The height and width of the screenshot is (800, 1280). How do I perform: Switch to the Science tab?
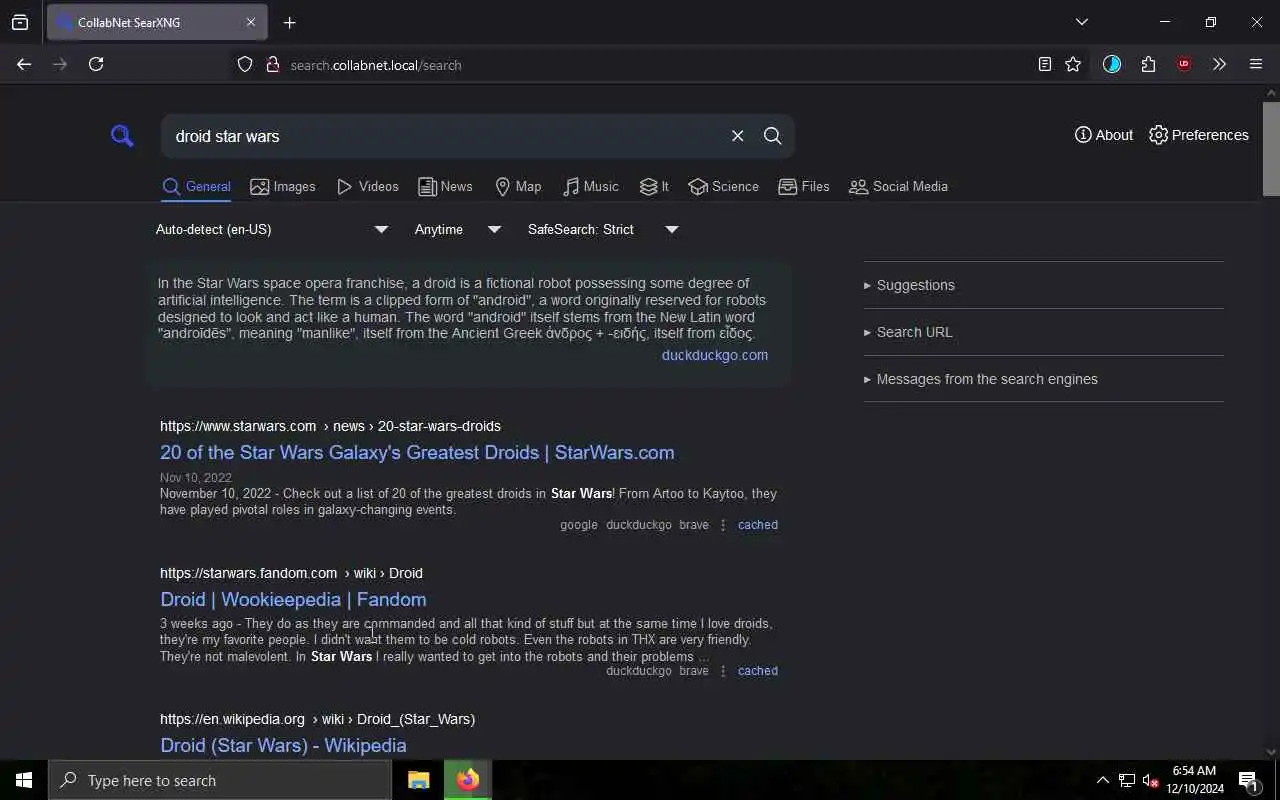[x=723, y=187]
